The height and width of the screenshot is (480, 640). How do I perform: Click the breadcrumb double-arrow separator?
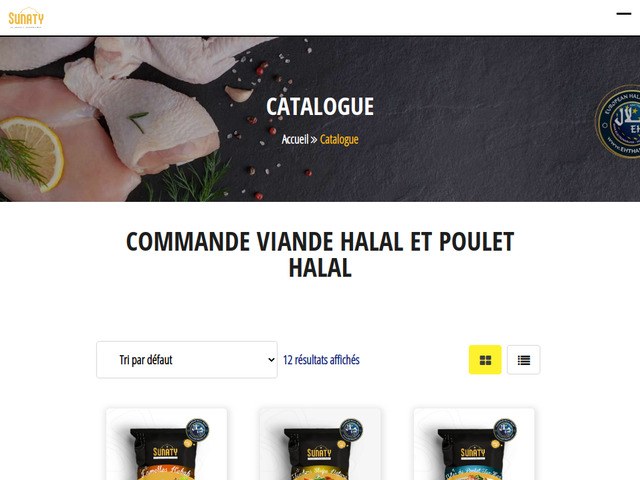[314, 140]
